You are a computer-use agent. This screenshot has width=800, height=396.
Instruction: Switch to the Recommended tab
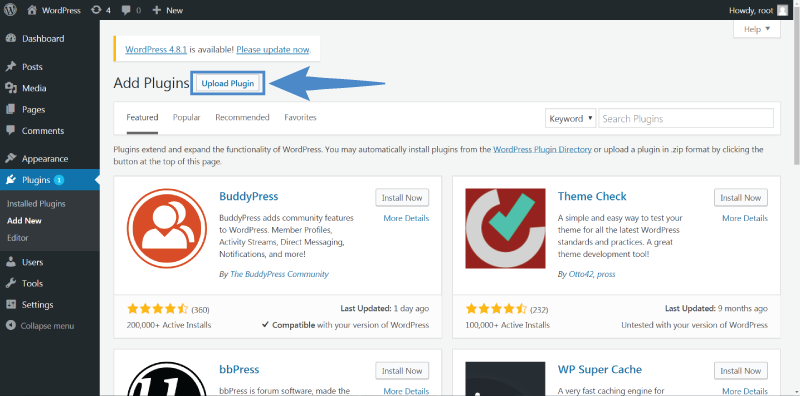click(x=242, y=117)
